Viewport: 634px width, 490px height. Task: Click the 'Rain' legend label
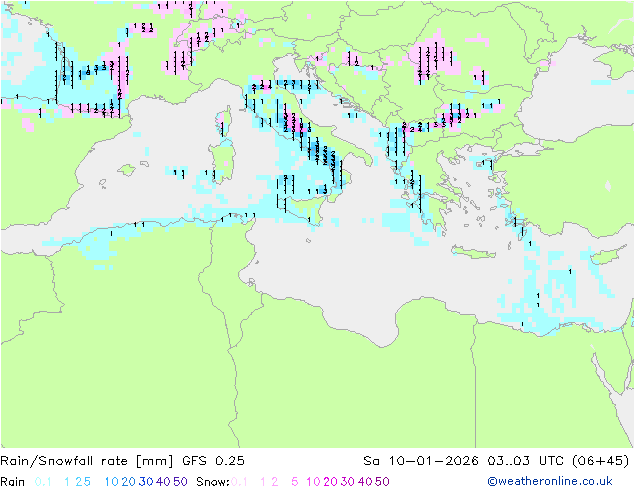[x=13, y=482]
